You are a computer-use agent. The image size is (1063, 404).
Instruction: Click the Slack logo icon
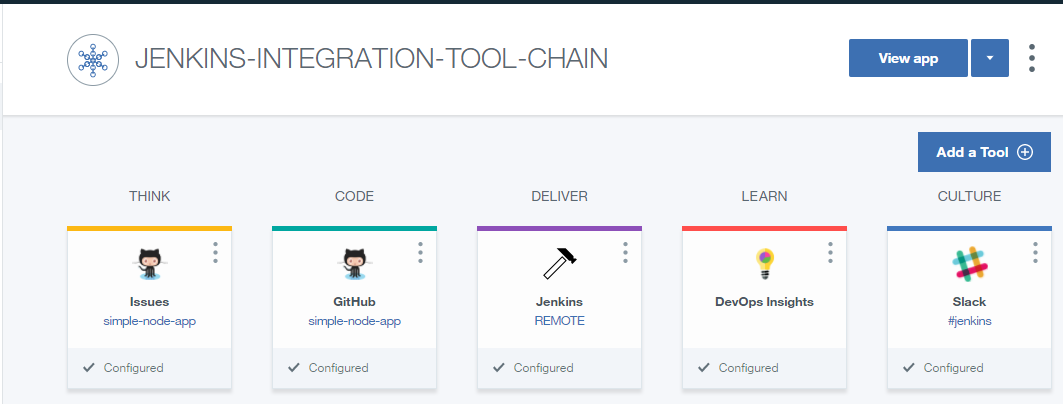pos(969,264)
